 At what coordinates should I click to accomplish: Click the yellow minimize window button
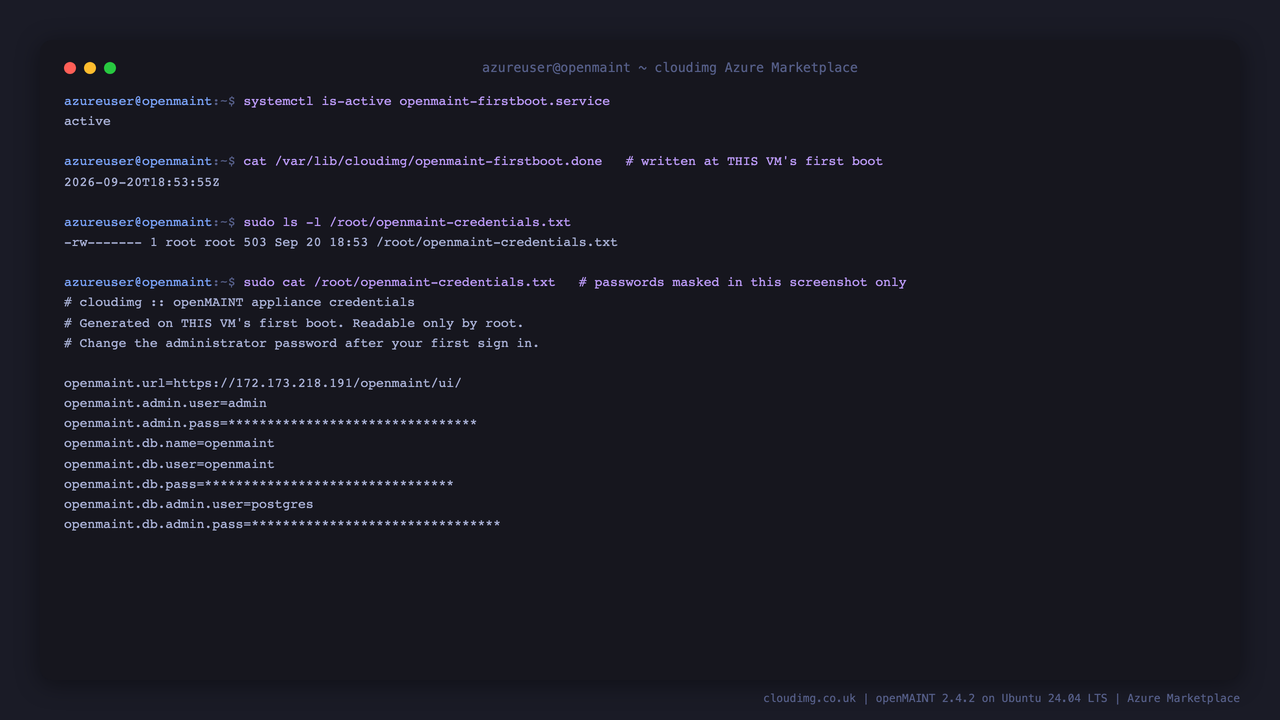pos(90,68)
